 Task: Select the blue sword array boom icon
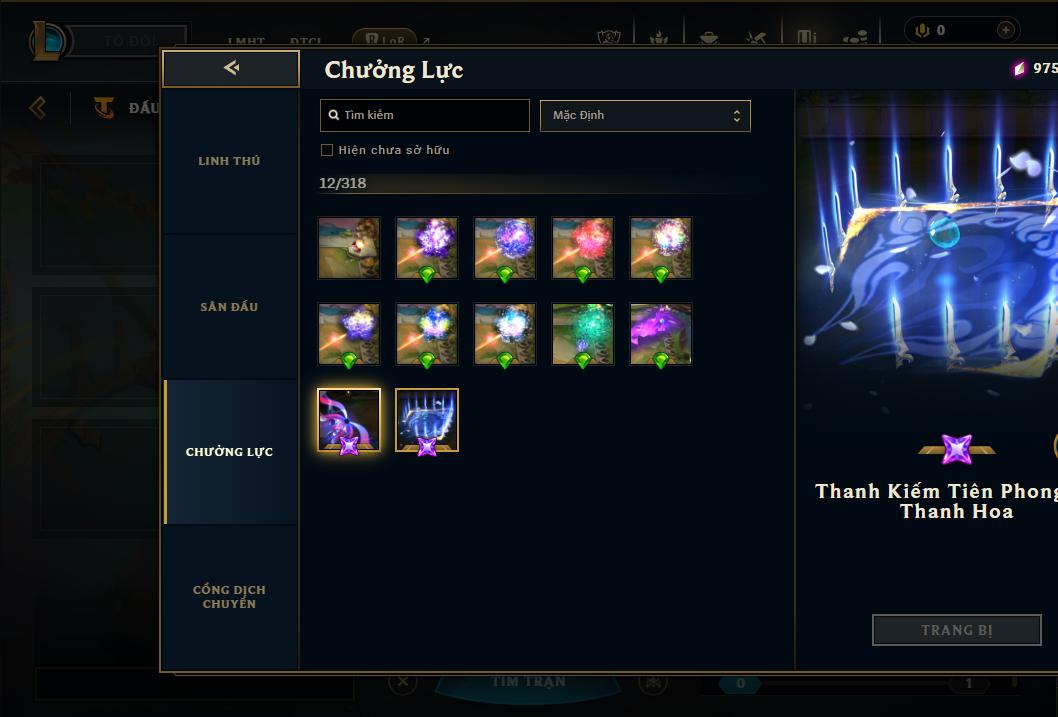[x=426, y=420]
